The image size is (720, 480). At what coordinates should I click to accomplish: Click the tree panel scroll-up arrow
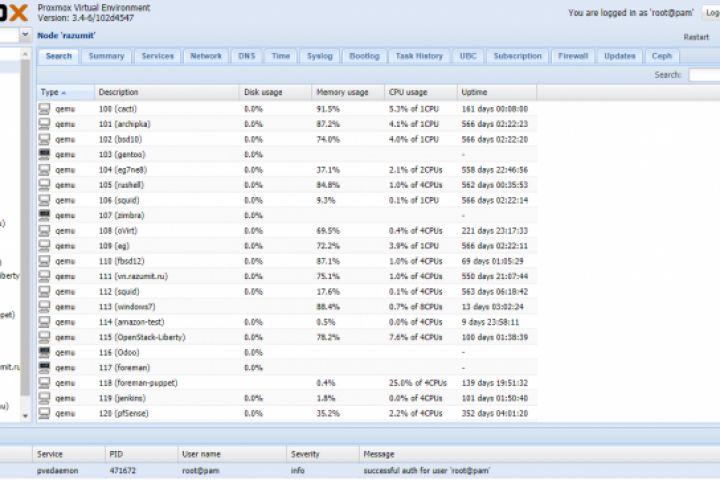pyautogui.click(x=25, y=54)
